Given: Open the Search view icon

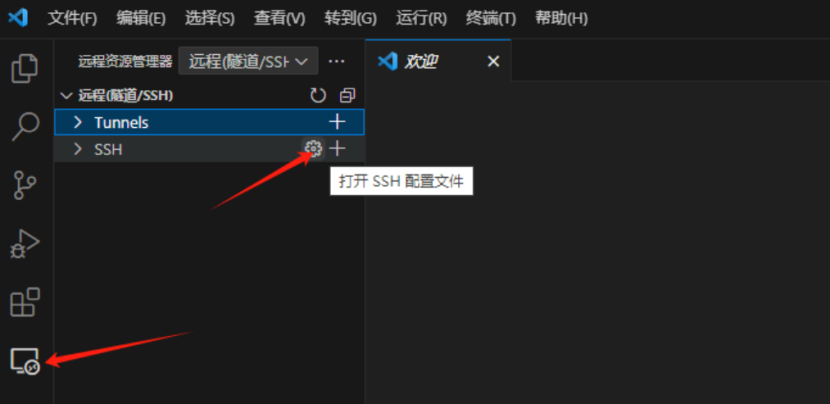Looking at the screenshot, I should point(25,126).
